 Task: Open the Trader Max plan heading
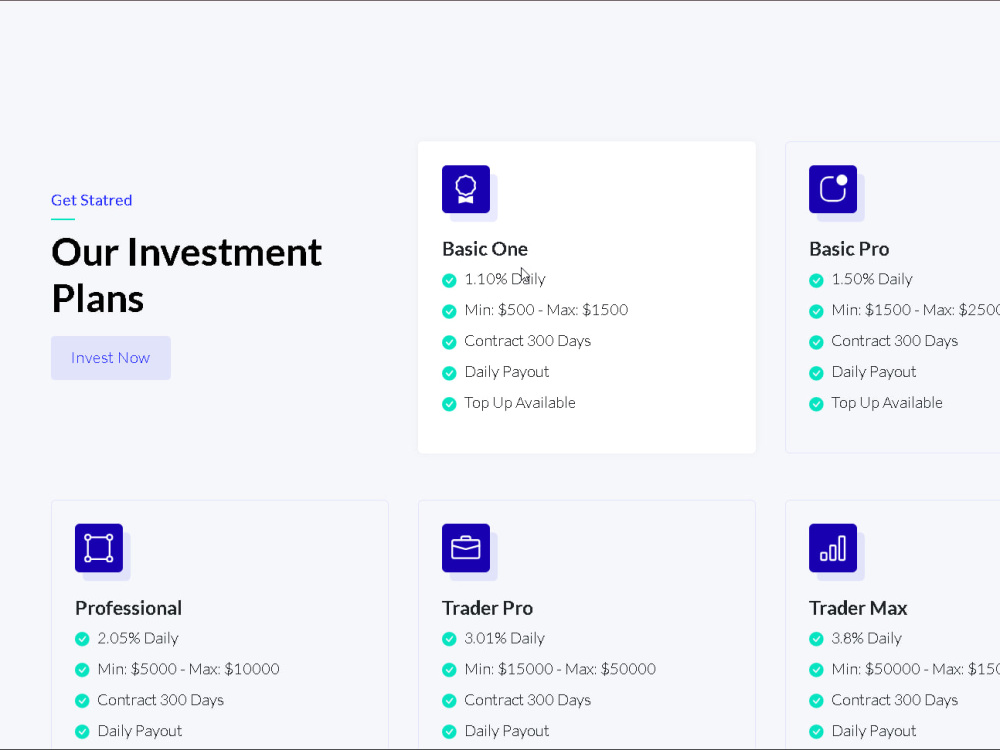858,608
